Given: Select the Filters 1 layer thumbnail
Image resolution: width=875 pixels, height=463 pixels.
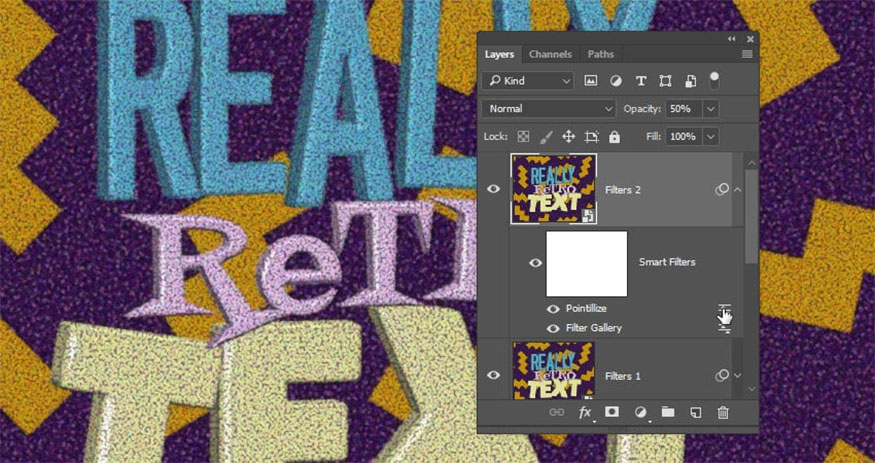Looking at the screenshot, I should 554,370.
